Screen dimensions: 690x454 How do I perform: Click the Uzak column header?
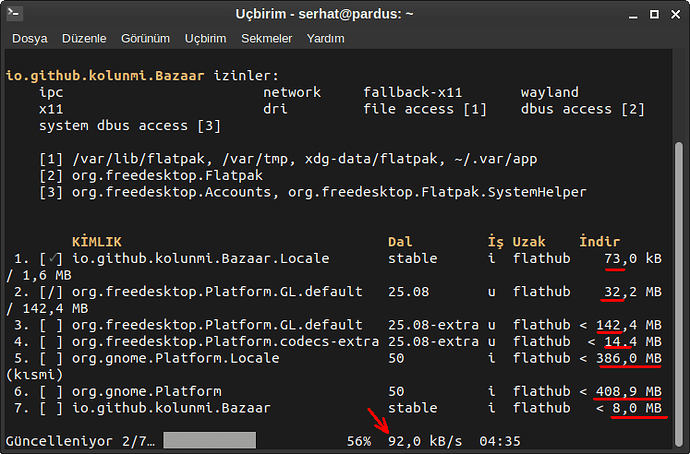click(x=529, y=242)
